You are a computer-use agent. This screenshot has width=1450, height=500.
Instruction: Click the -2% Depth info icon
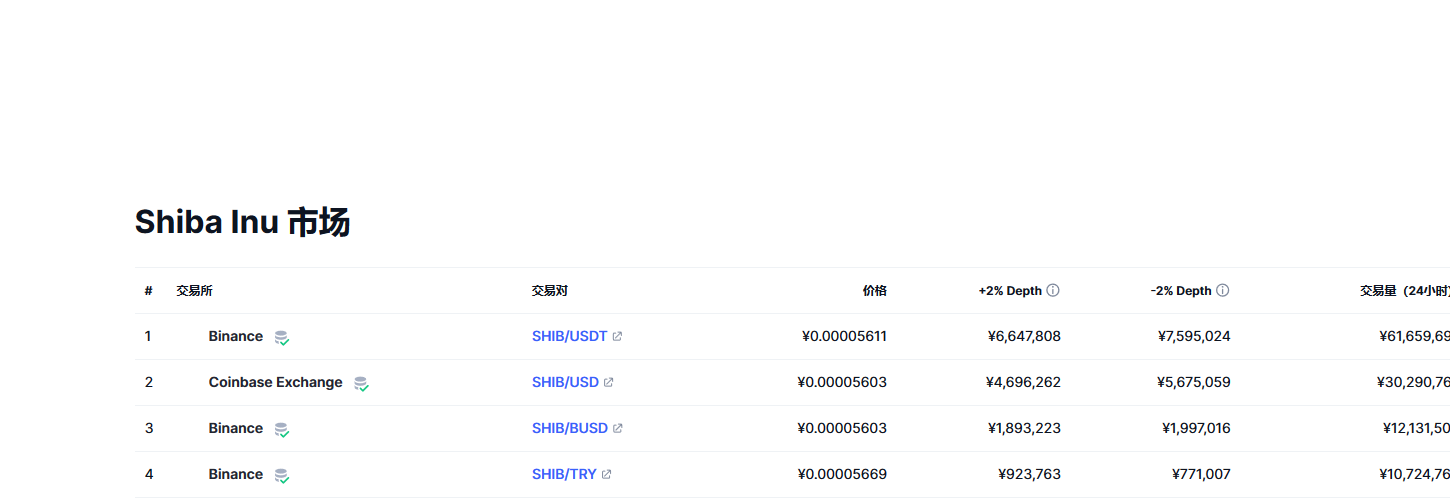(1223, 291)
